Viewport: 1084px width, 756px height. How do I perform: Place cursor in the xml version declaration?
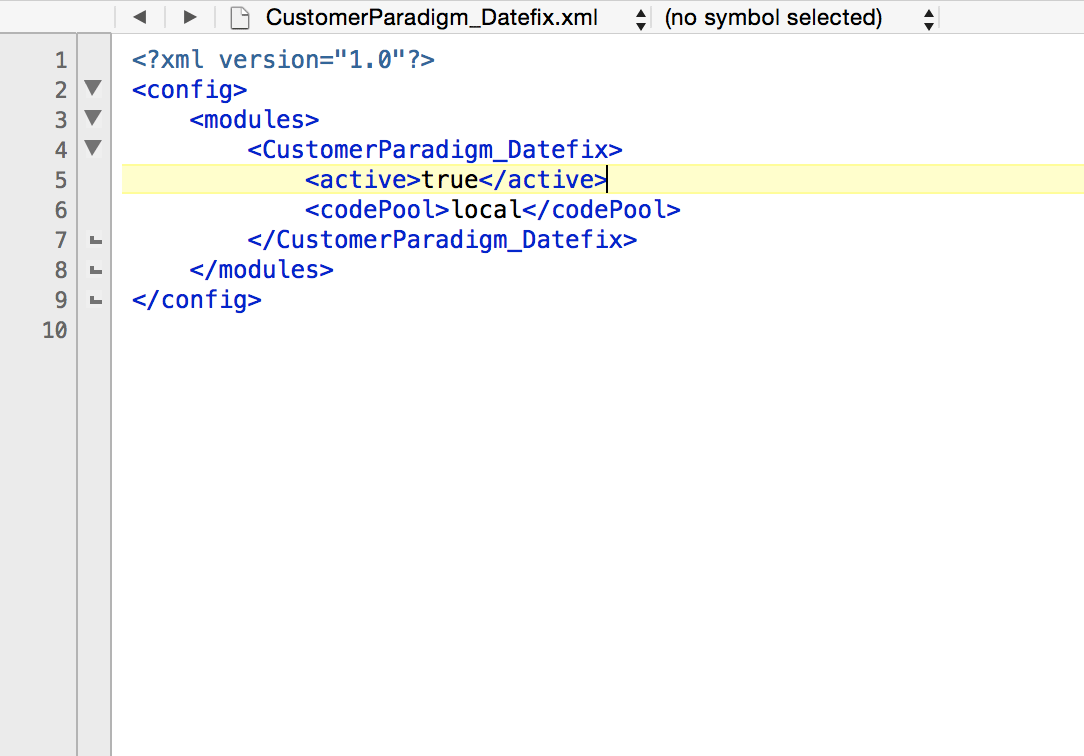pyautogui.click(x=283, y=59)
